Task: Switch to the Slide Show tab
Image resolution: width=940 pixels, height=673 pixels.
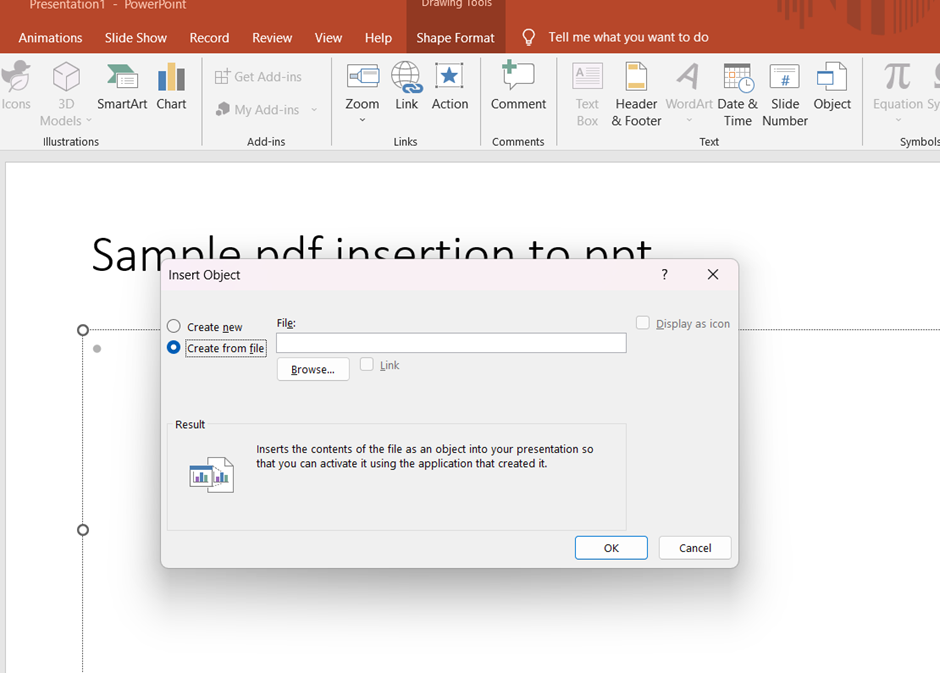Action: tap(135, 38)
